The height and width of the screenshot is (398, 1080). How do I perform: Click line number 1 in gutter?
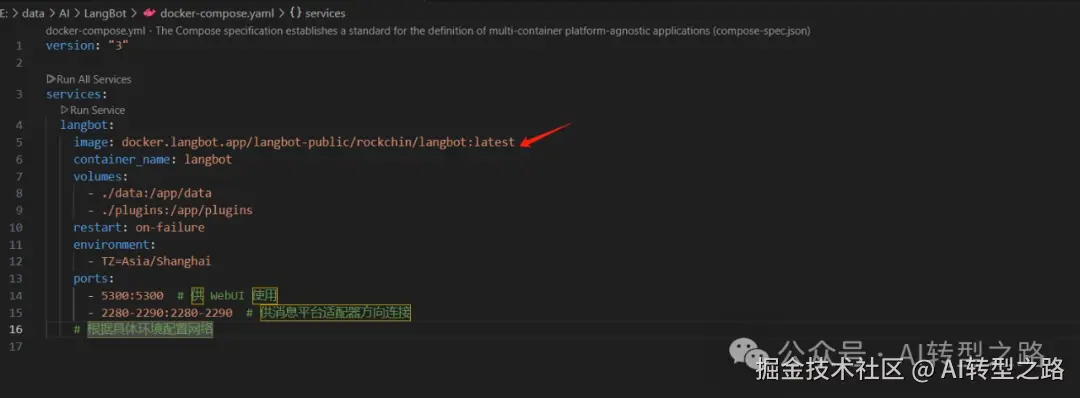pyautogui.click(x=19, y=45)
